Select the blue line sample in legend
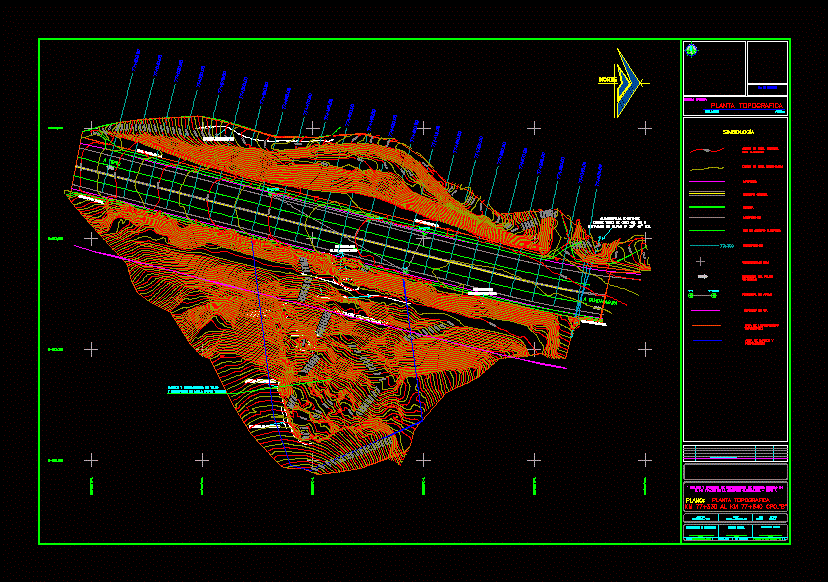This screenshot has height=582, width=828. 704,342
